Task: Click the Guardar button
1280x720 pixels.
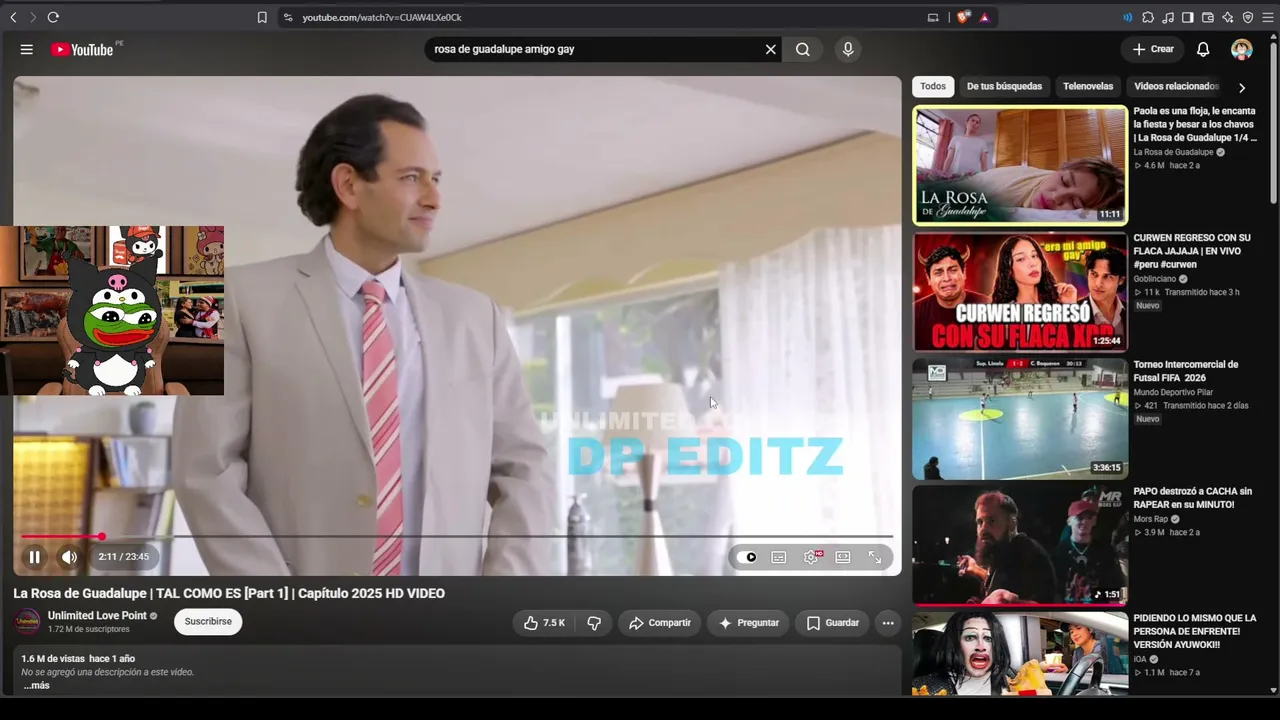Action: (x=832, y=623)
